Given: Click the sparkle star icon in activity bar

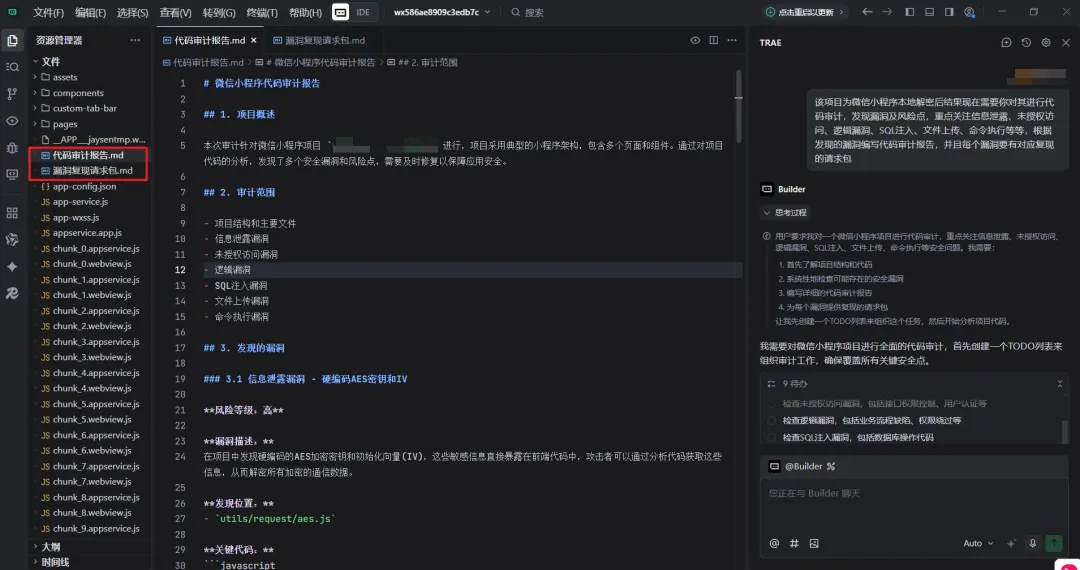Looking at the screenshot, I should [12, 266].
